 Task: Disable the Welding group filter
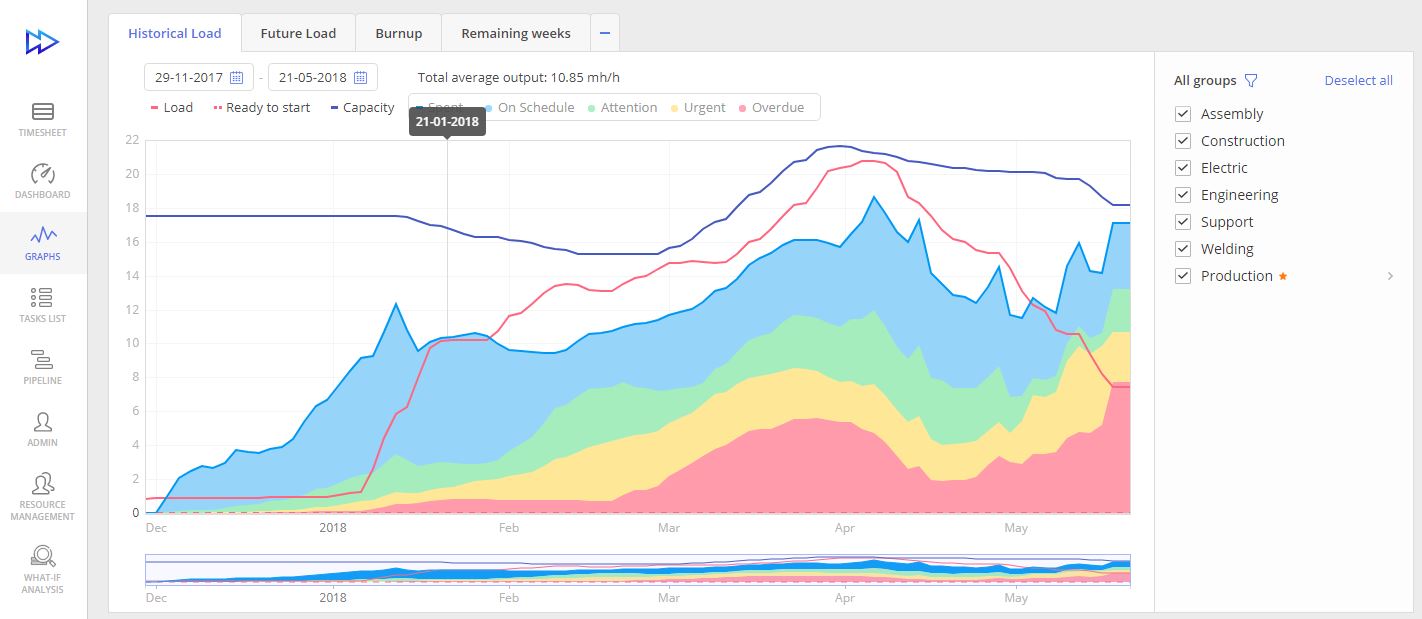pyautogui.click(x=1183, y=248)
